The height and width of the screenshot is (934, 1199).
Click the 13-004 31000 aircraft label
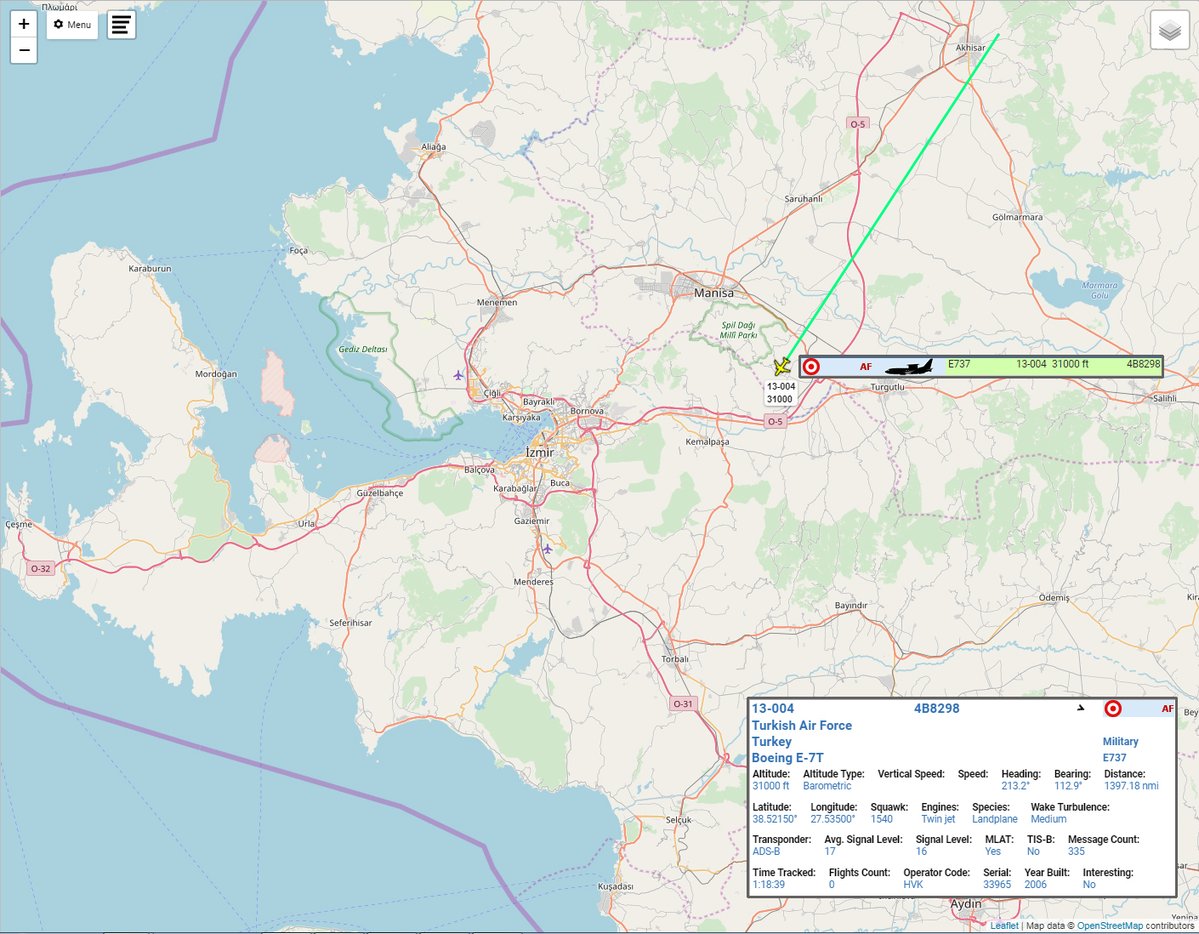pyautogui.click(x=780, y=393)
